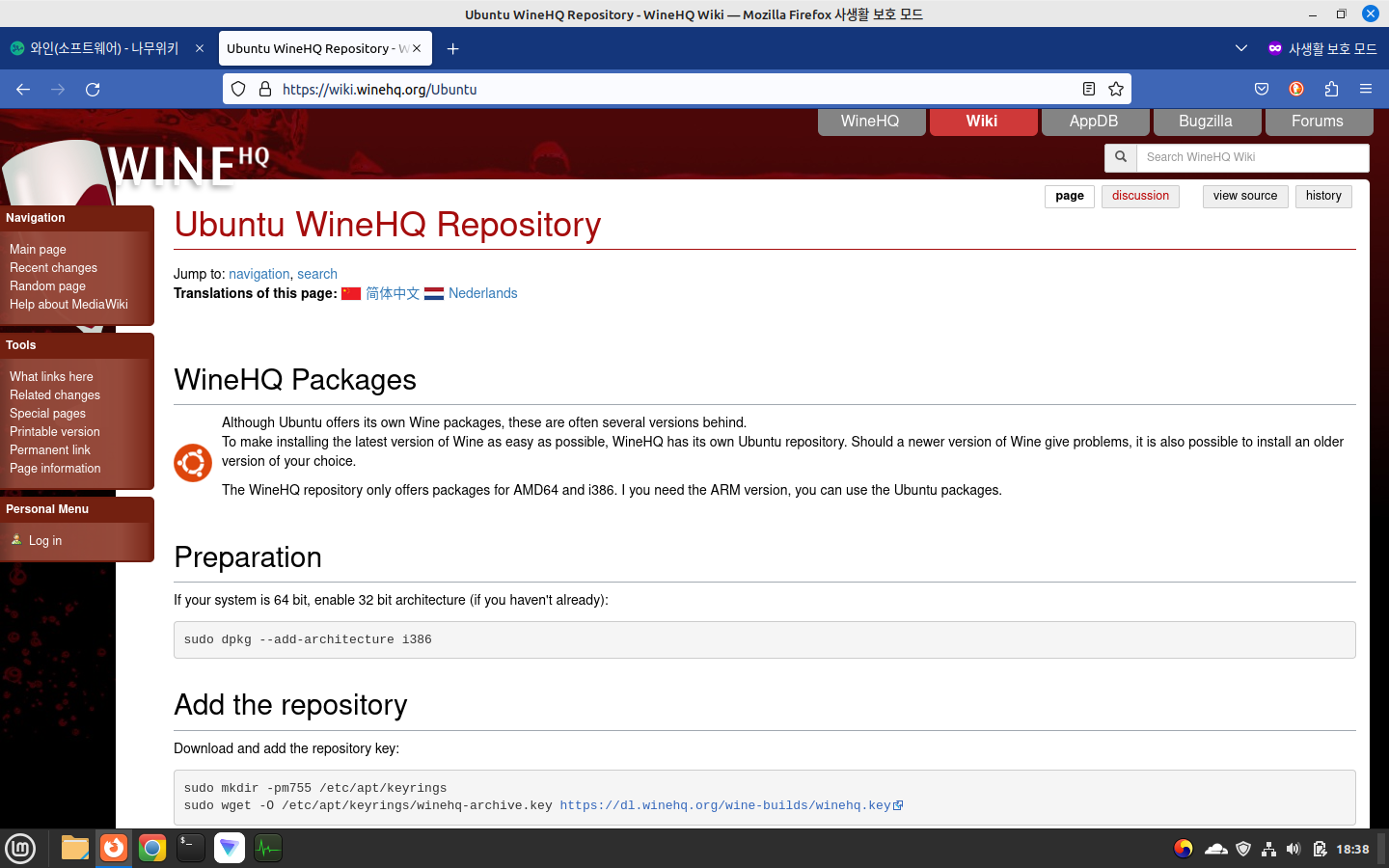Open Help about MediaWiki
This screenshot has width=1389, height=868.
(68, 304)
